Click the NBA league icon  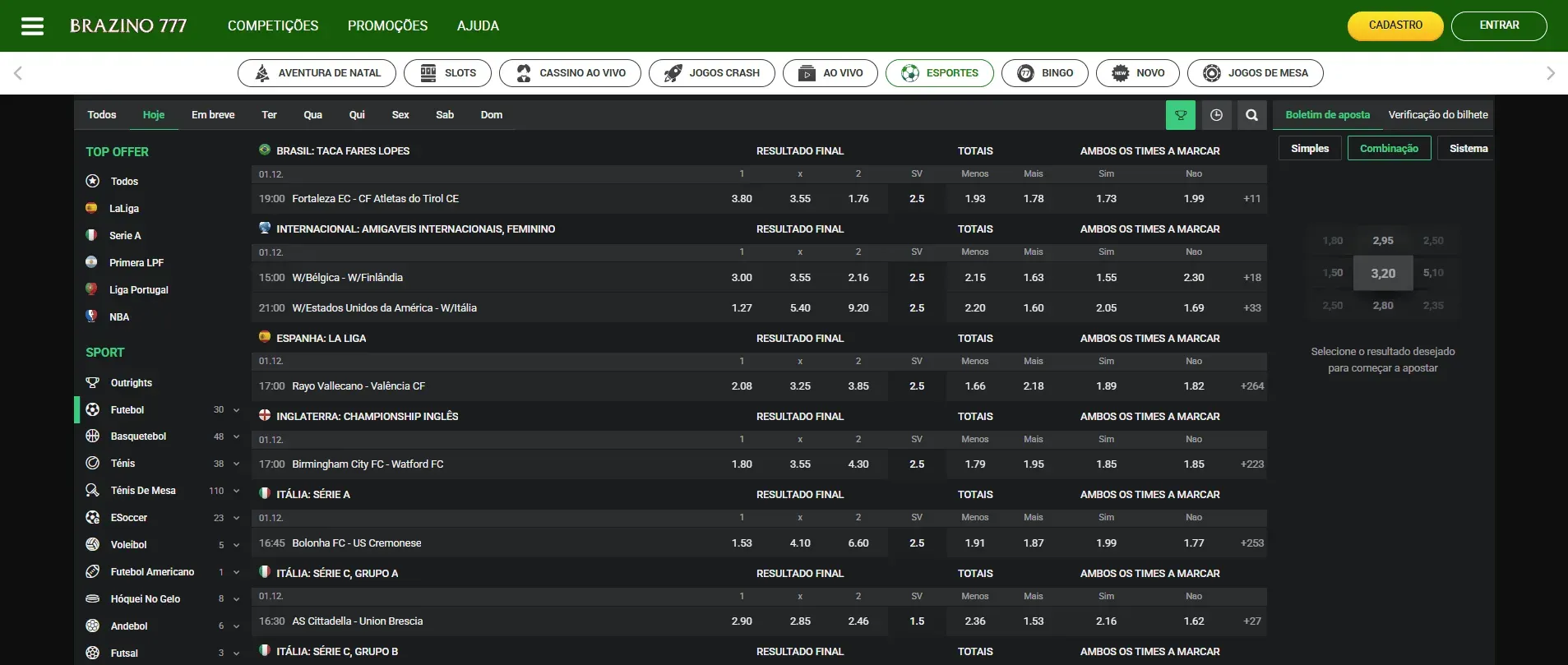(x=91, y=316)
